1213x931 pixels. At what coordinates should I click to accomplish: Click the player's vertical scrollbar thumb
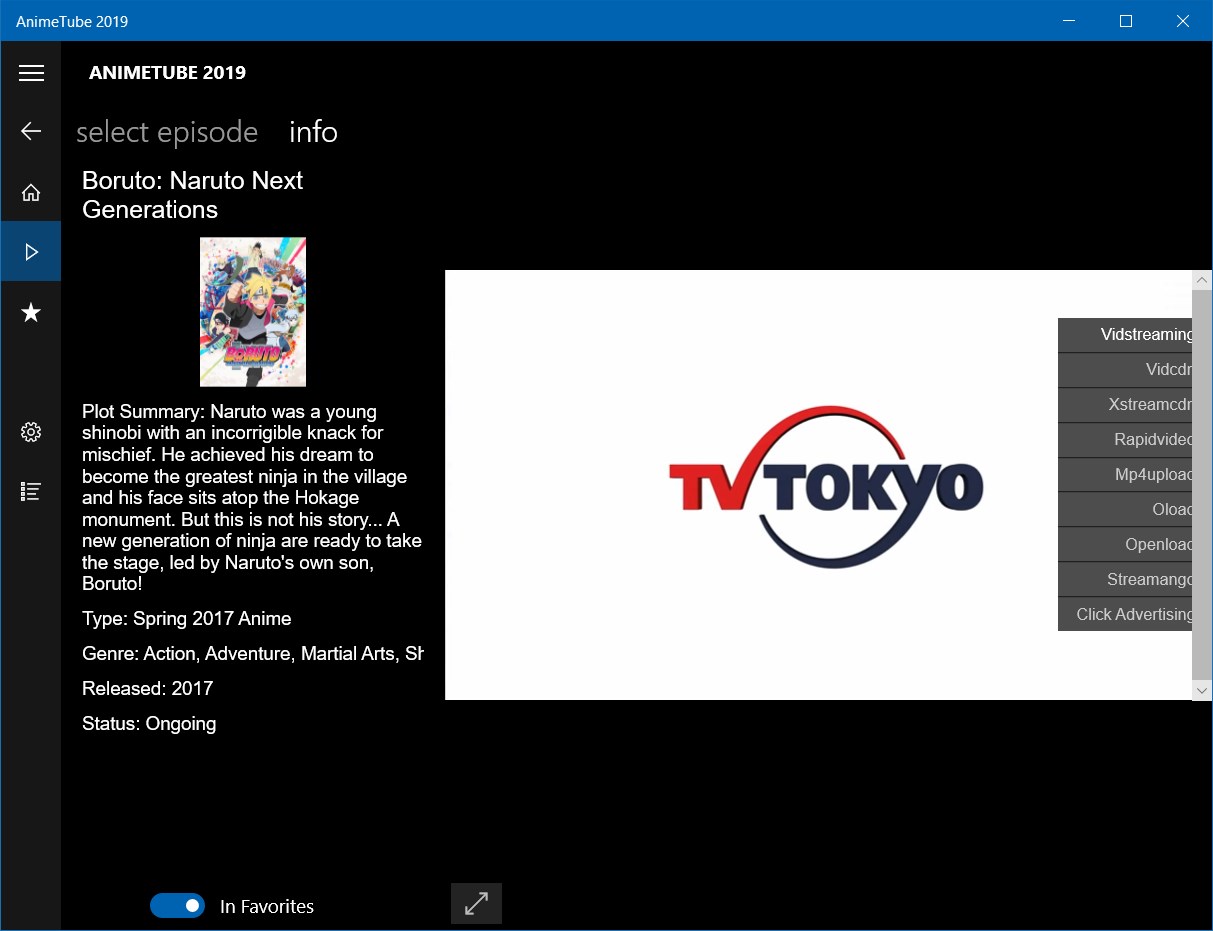click(x=1202, y=485)
